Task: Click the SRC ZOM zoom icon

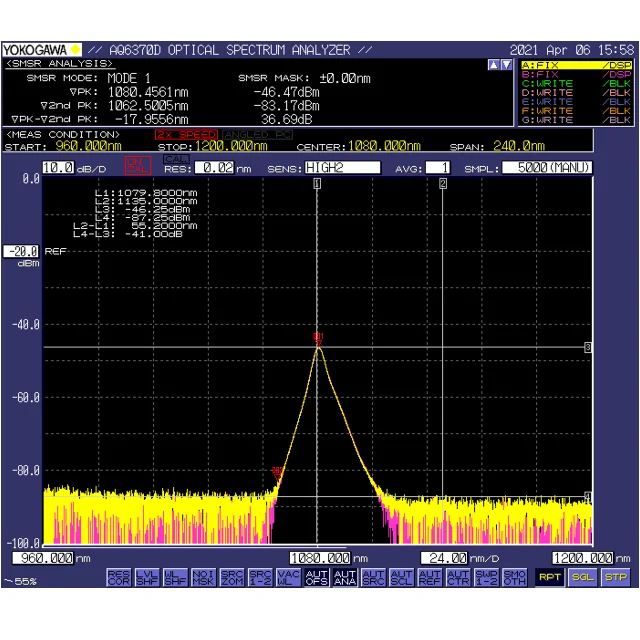Action: pos(232,577)
